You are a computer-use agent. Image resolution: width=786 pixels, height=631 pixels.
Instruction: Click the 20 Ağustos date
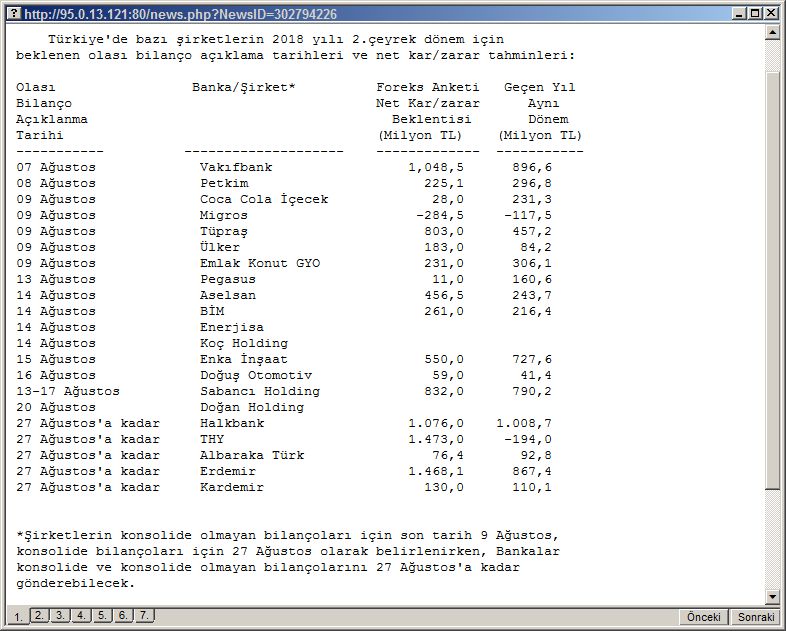tap(56, 407)
